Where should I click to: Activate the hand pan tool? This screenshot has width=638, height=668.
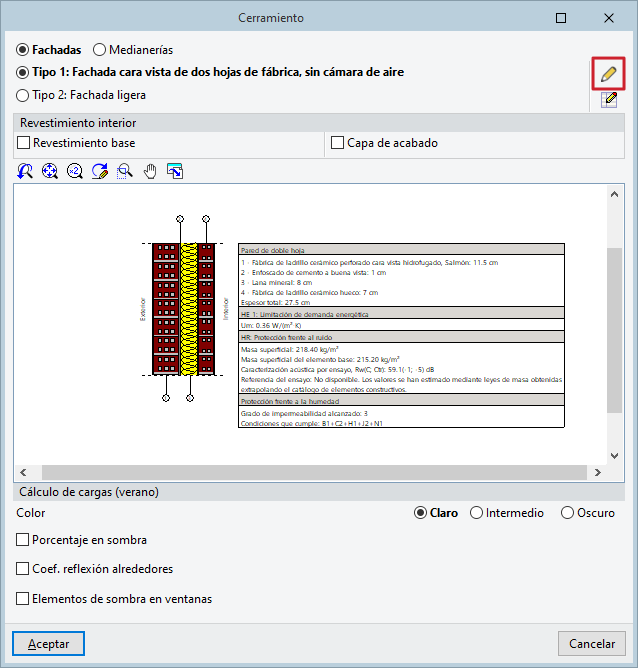150,171
